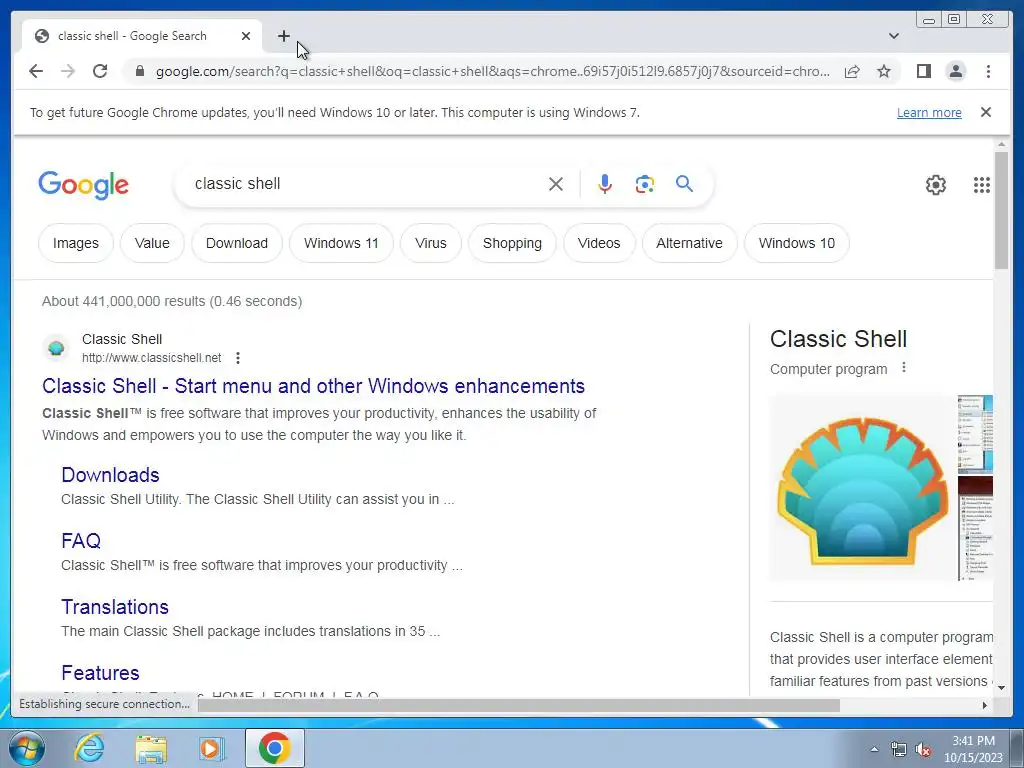Show hidden system tray icons
This screenshot has width=1024, height=768.
[x=874, y=749]
